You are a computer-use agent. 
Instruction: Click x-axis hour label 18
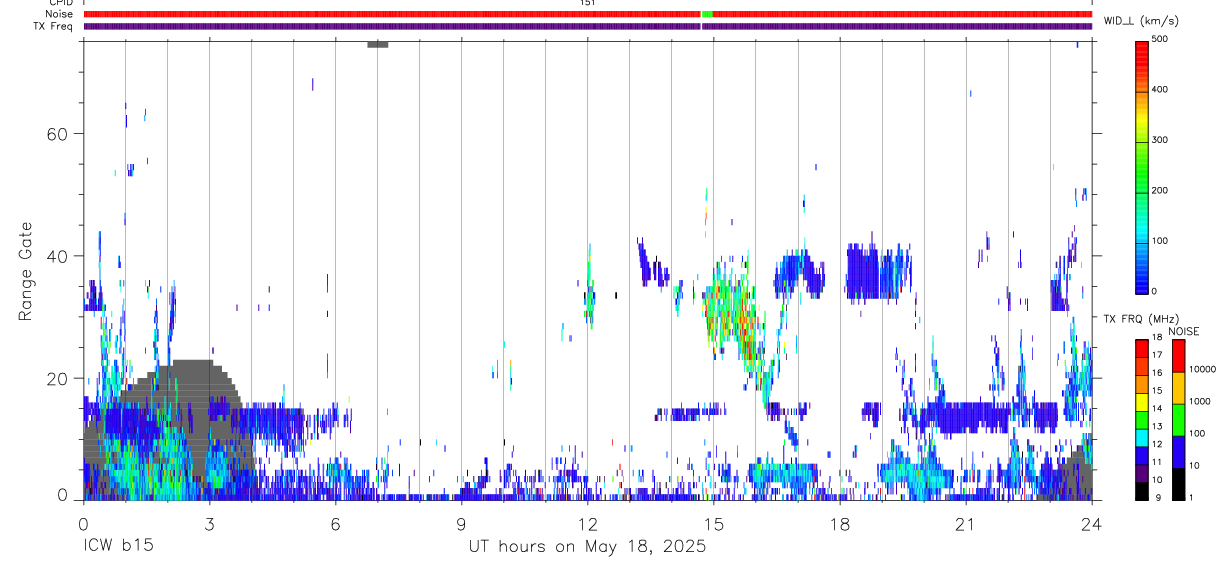tap(840, 523)
